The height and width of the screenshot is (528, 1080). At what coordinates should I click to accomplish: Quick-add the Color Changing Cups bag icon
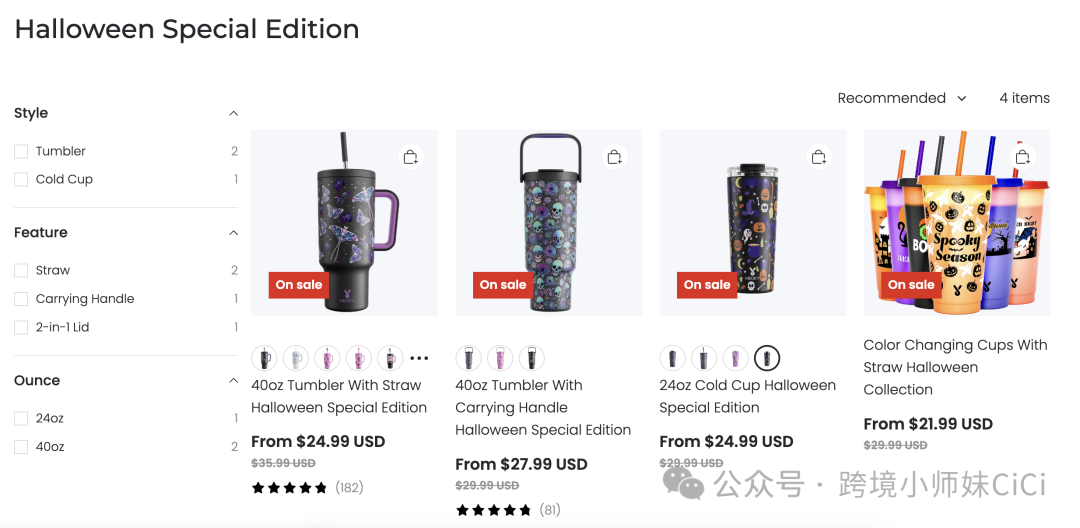point(1023,157)
